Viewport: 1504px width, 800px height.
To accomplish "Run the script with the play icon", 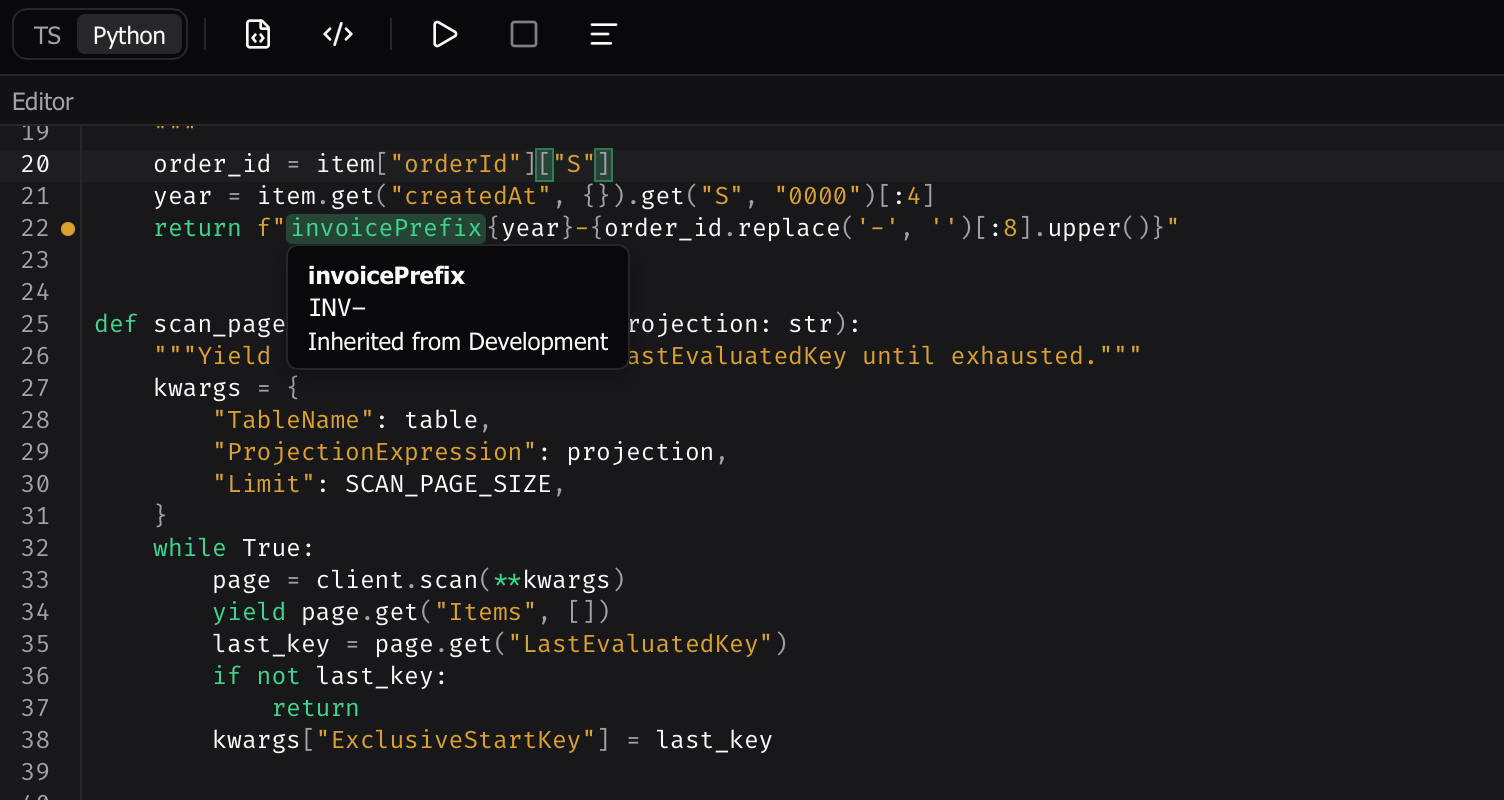I will tap(444, 35).
